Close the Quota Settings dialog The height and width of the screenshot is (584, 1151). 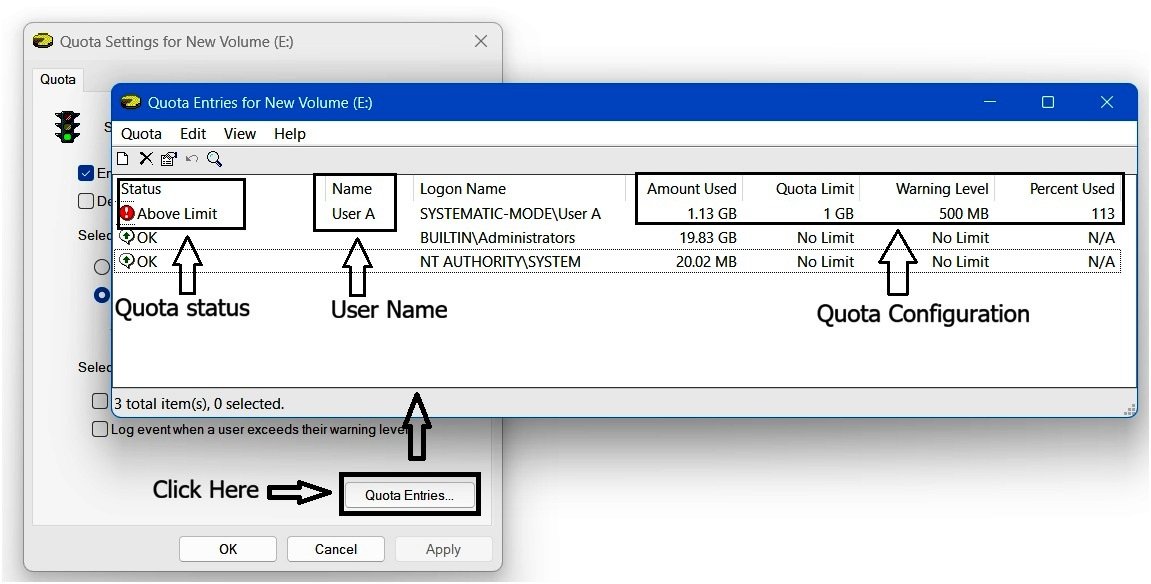pyautogui.click(x=481, y=41)
